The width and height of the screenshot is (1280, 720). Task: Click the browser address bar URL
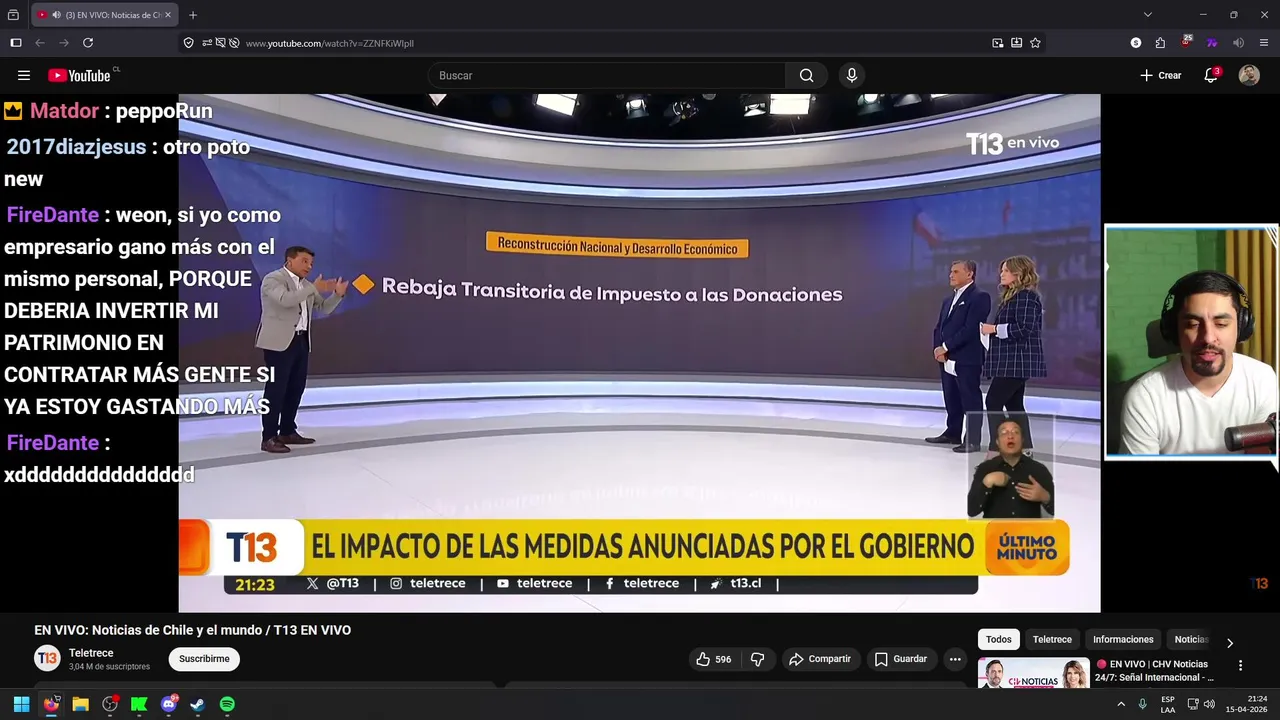[330, 43]
